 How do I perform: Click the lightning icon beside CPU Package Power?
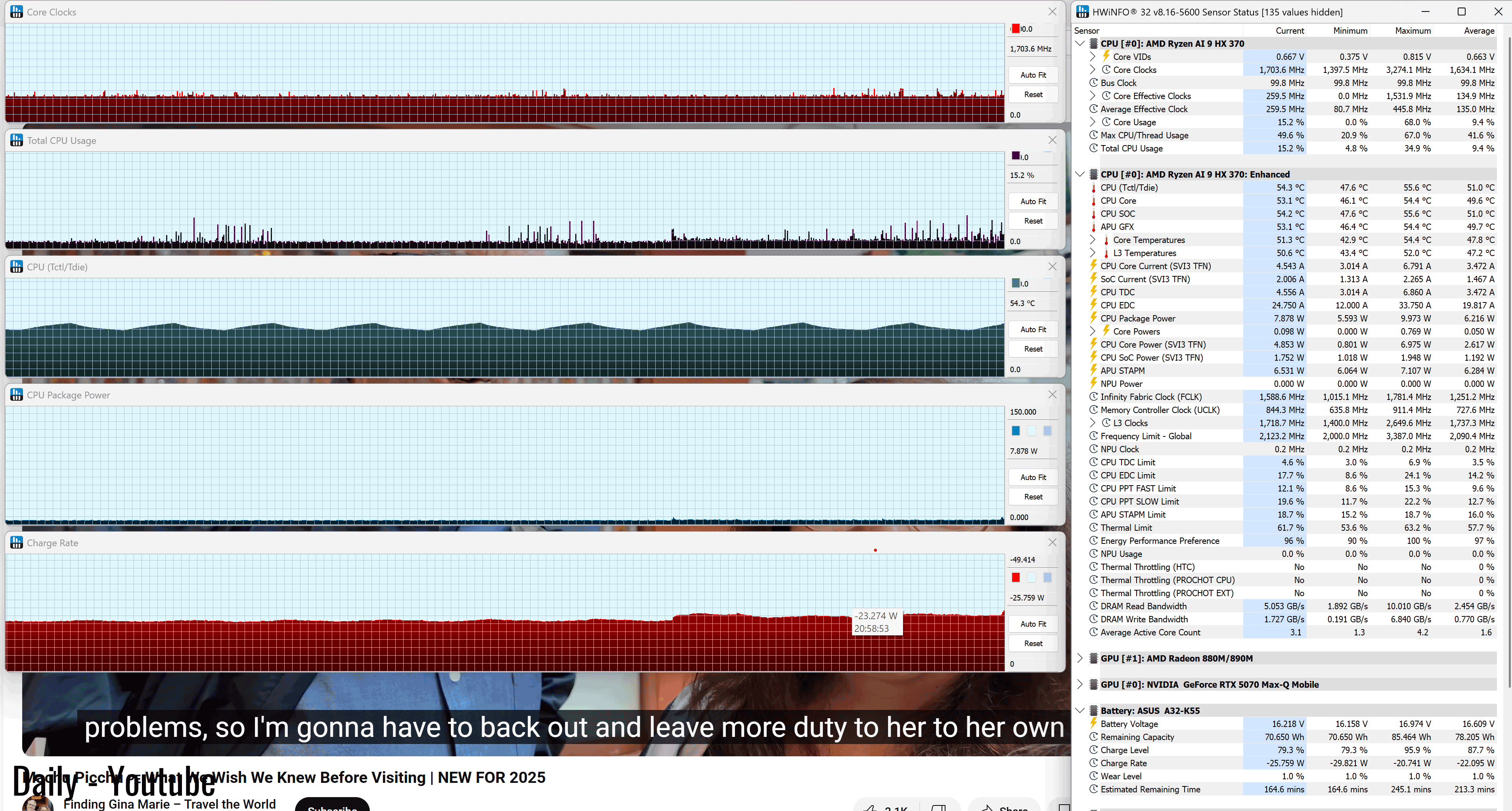pyautogui.click(x=1093, y=318)
